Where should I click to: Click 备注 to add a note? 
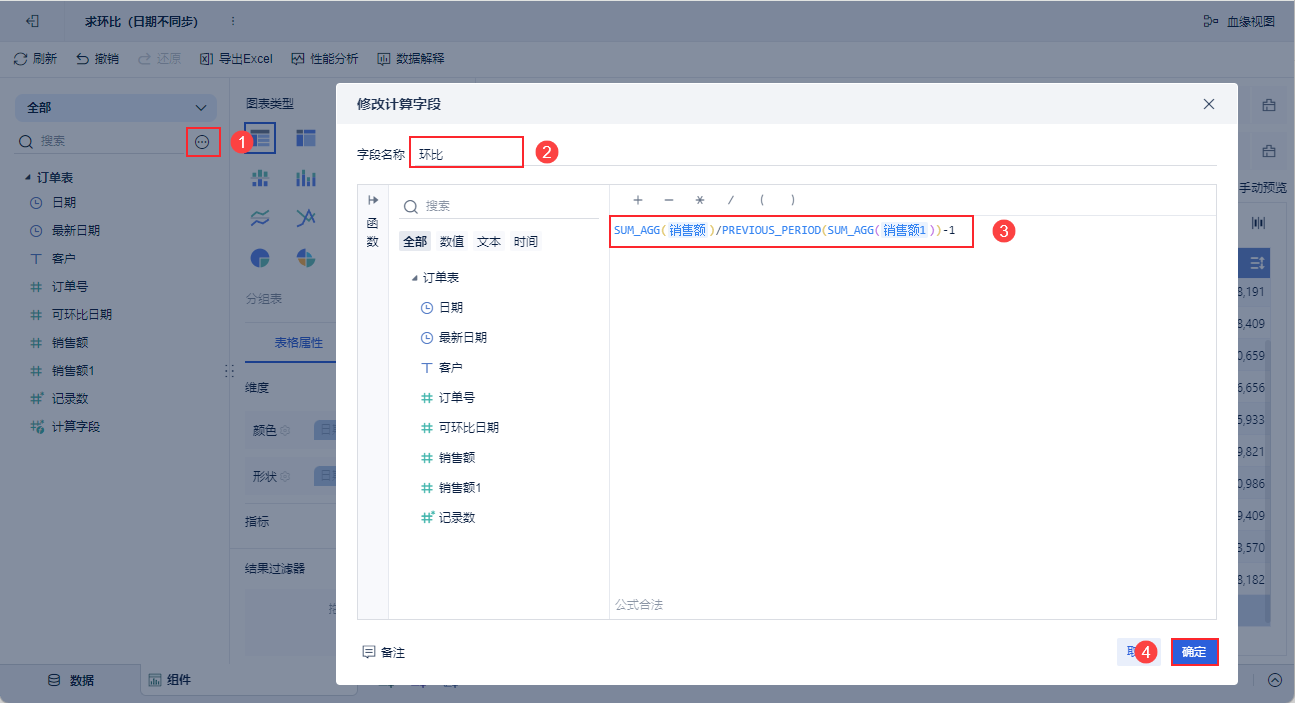click(x=384, y=652)
